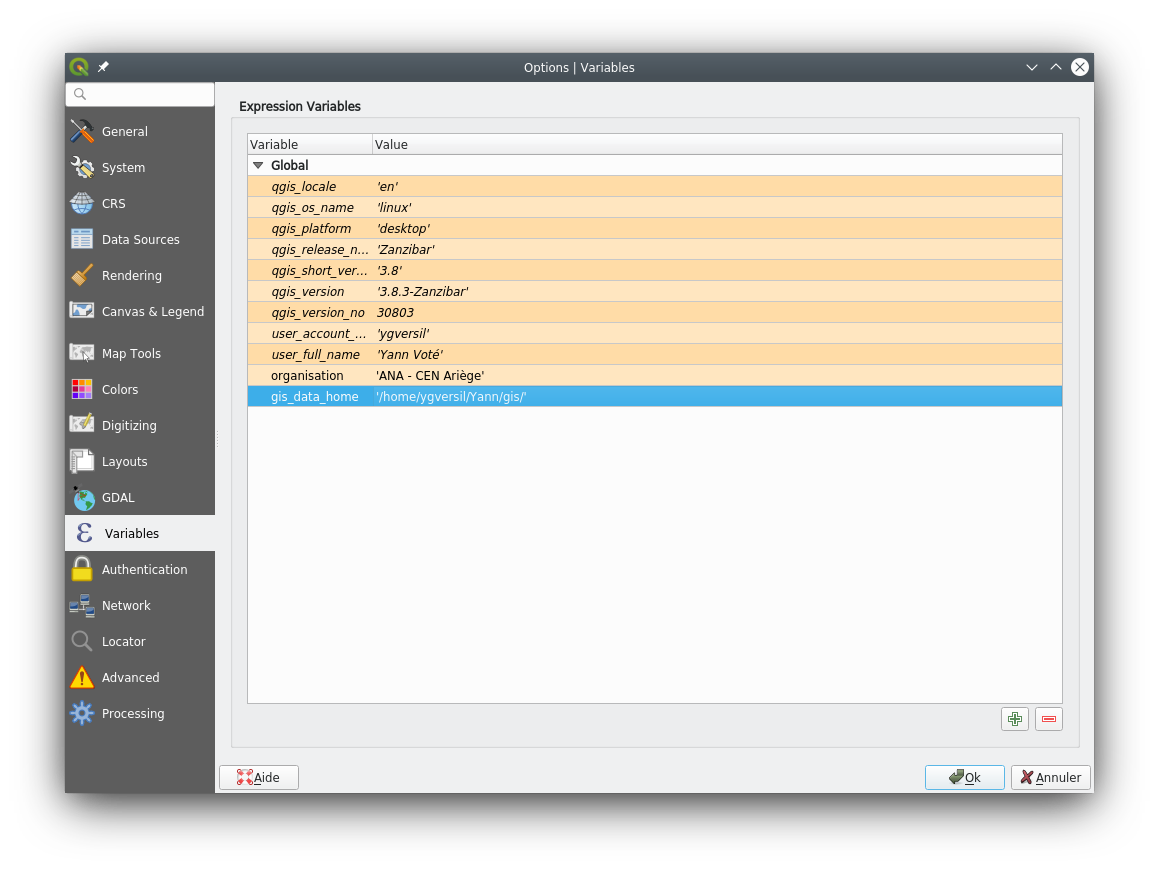The width and height of the screenshot is (1159, 870).
Task: Select the qgis_platform variable
Action: pyautogui.click(x=311, y=229)
